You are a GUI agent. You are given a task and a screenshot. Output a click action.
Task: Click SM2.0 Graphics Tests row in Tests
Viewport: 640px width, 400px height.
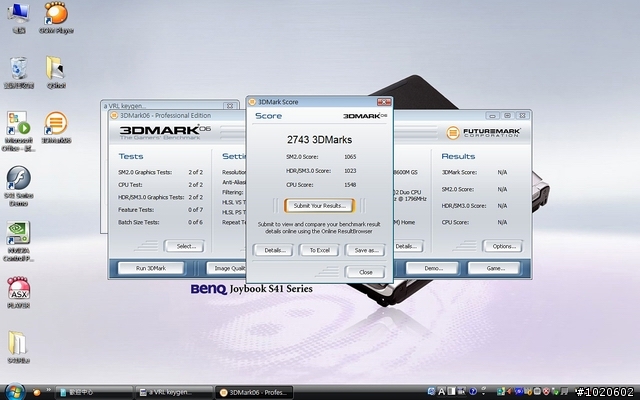point(160,172)
